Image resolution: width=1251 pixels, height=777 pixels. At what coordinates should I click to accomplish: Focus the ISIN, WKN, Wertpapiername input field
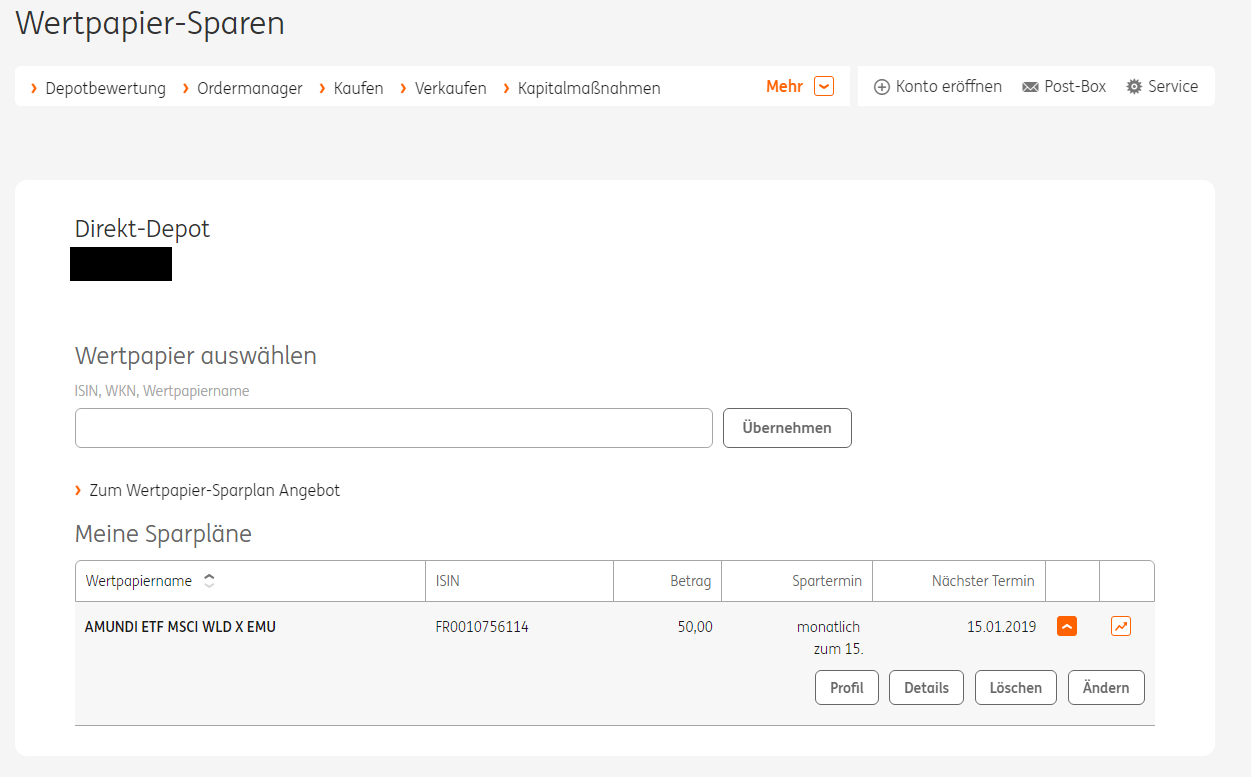394,428
